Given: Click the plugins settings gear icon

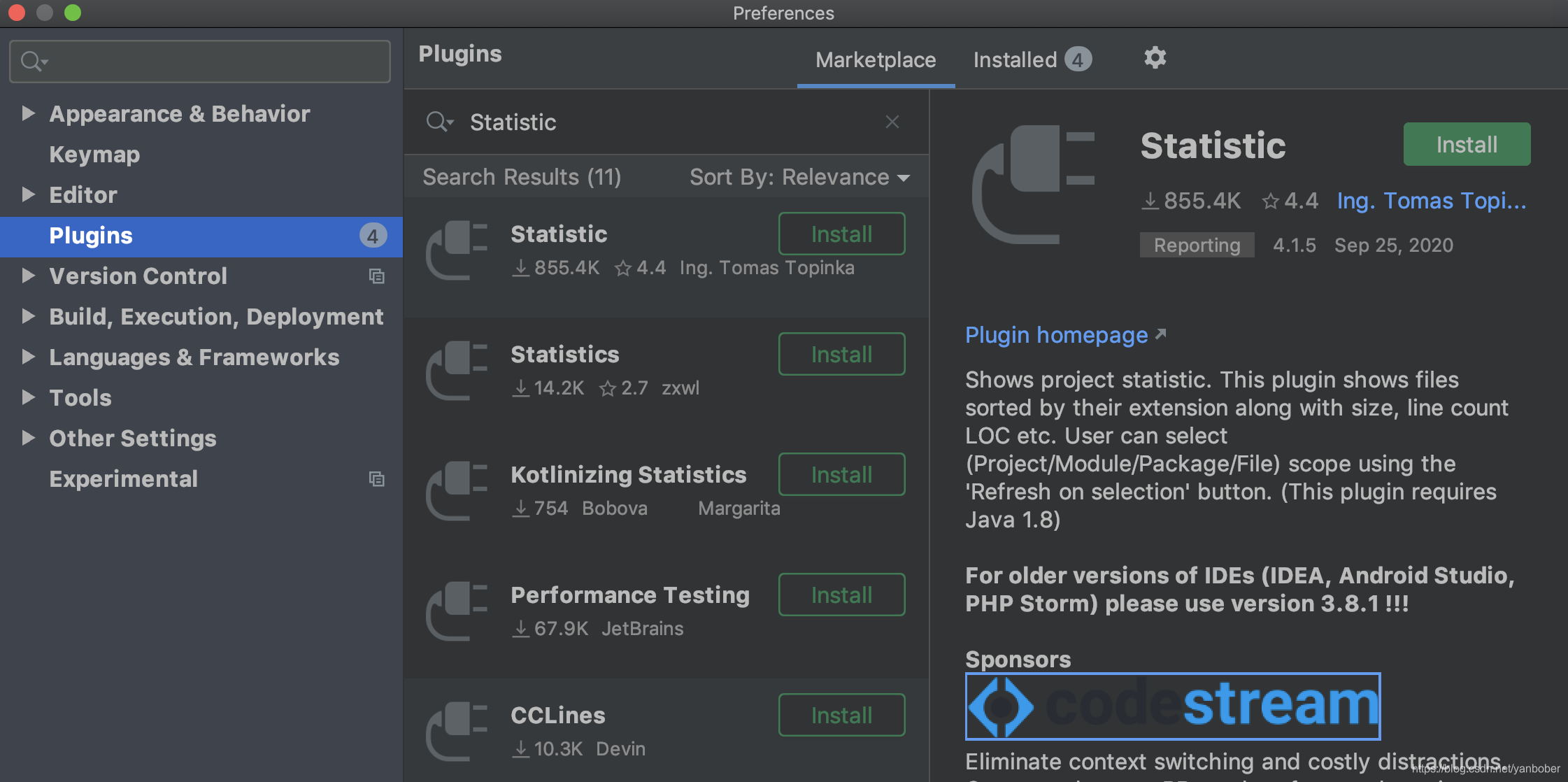Looking at the screenshot, I should coord(1155,58).
